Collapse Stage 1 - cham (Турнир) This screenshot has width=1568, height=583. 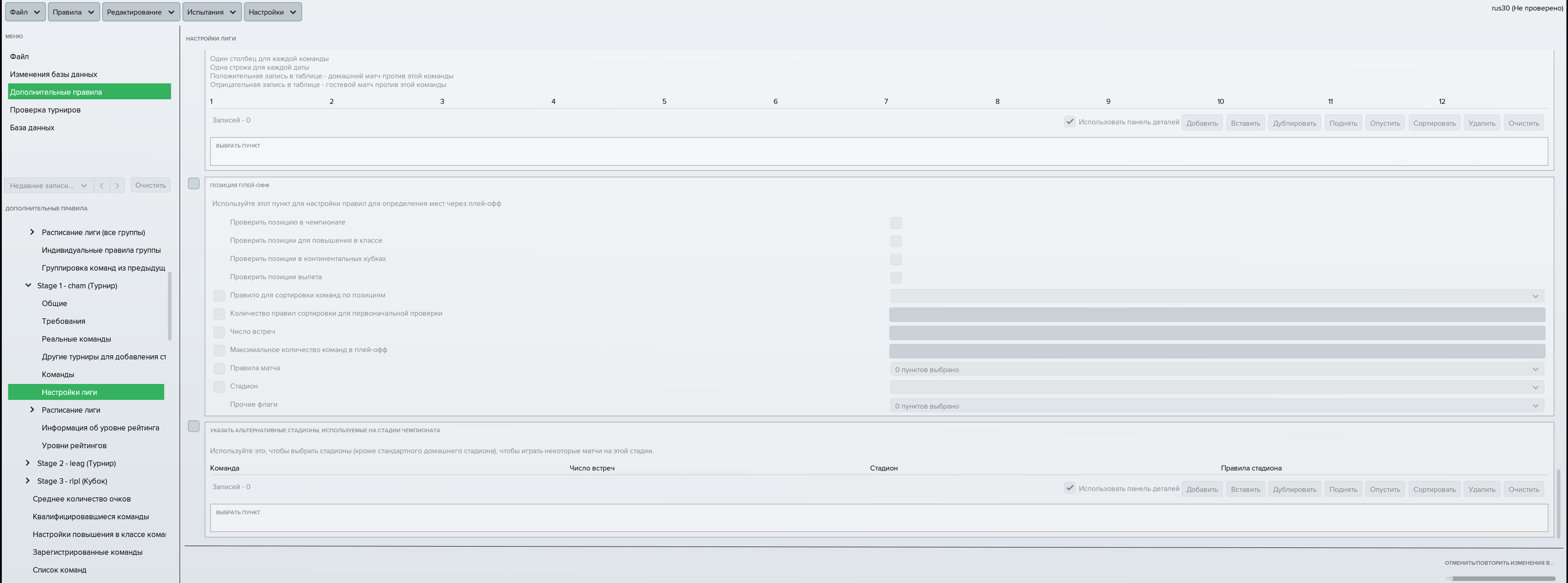[x=28, y=285]
